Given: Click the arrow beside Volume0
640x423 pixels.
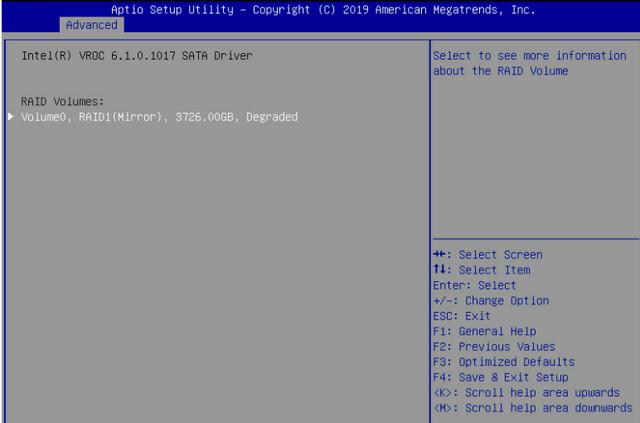Looking at the screenshot, I should click(x=11, y=117).
